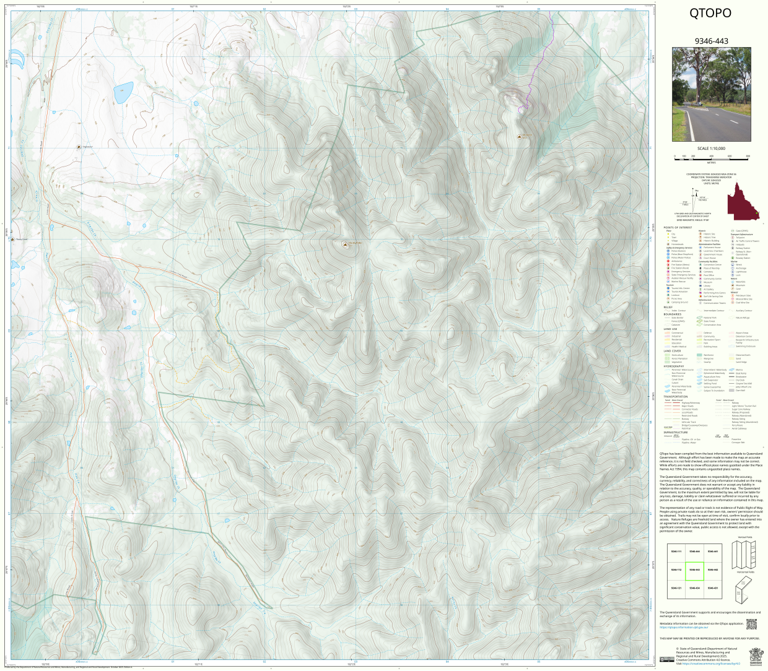The height and width of the screenshot is (671, 768).
Task: Click the BOUNDARIES legend heading
Action: [x=672, y=314]
